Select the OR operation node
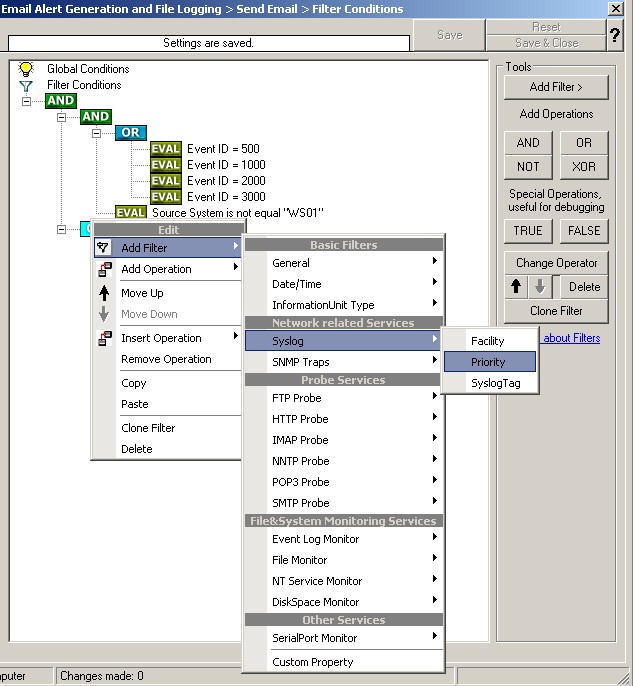Screen dimensions: 633x686 (130, 133)
